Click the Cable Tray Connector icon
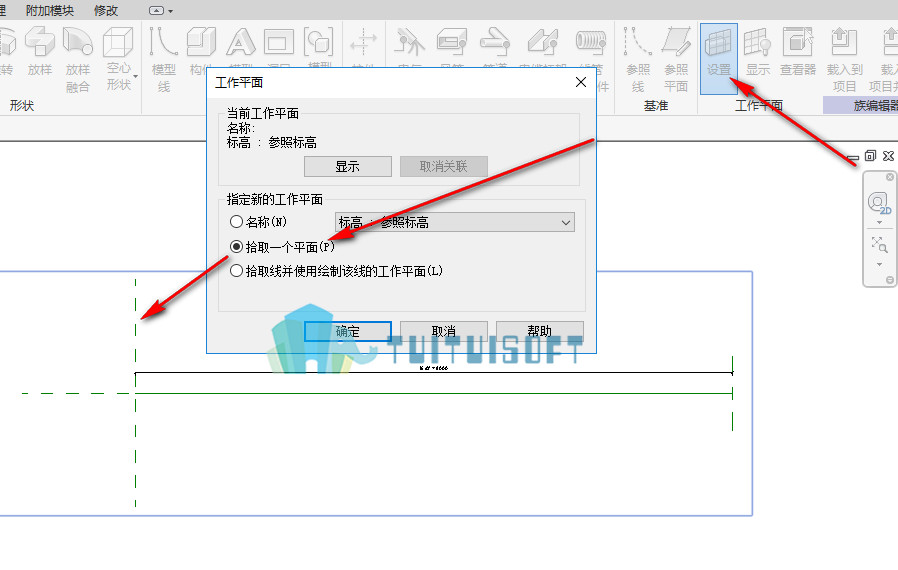The height and width of the screenshot is (570, 898). click(x=542, y=42)
